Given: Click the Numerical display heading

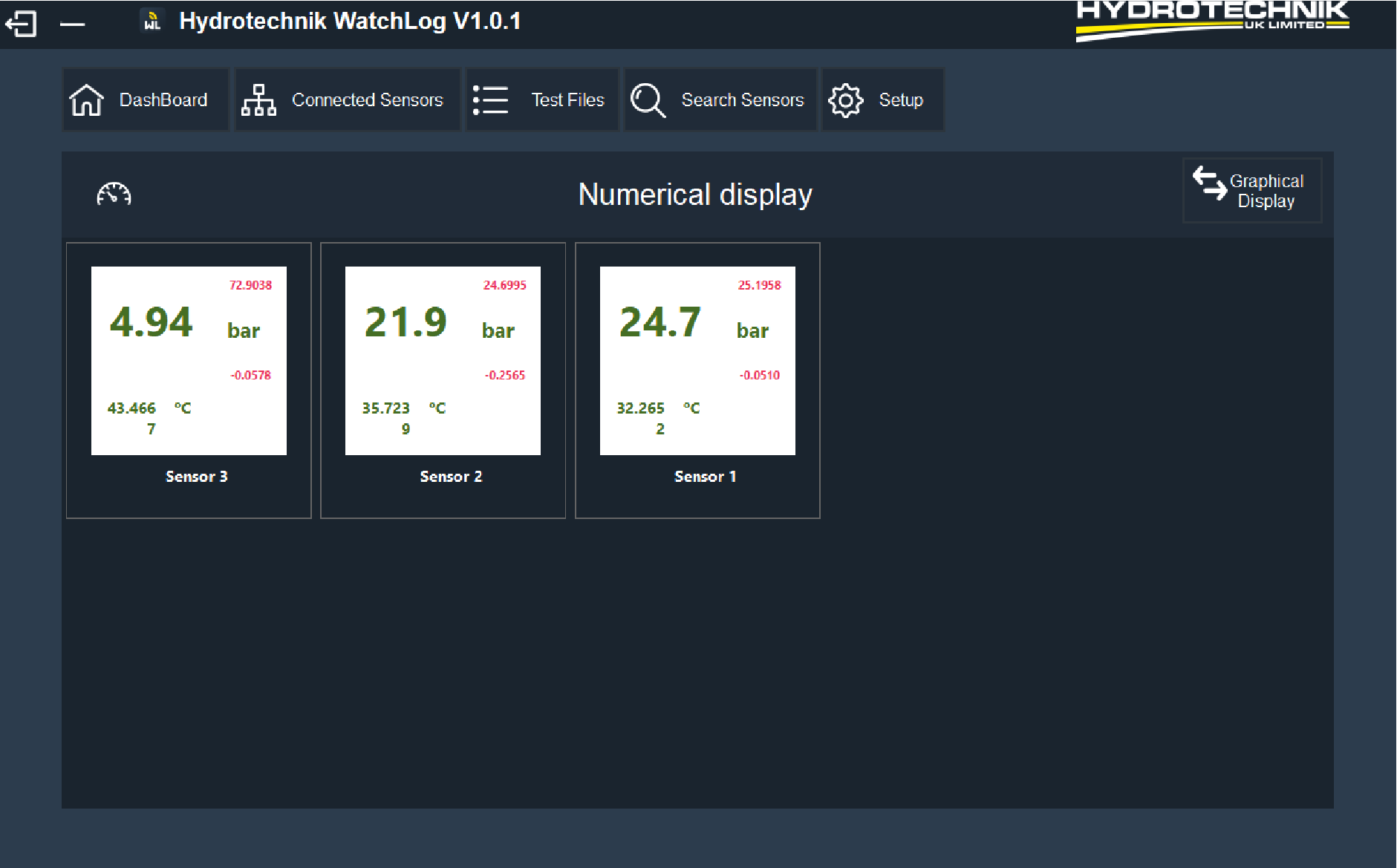Looking at the screenshot, I should point(695,195).
